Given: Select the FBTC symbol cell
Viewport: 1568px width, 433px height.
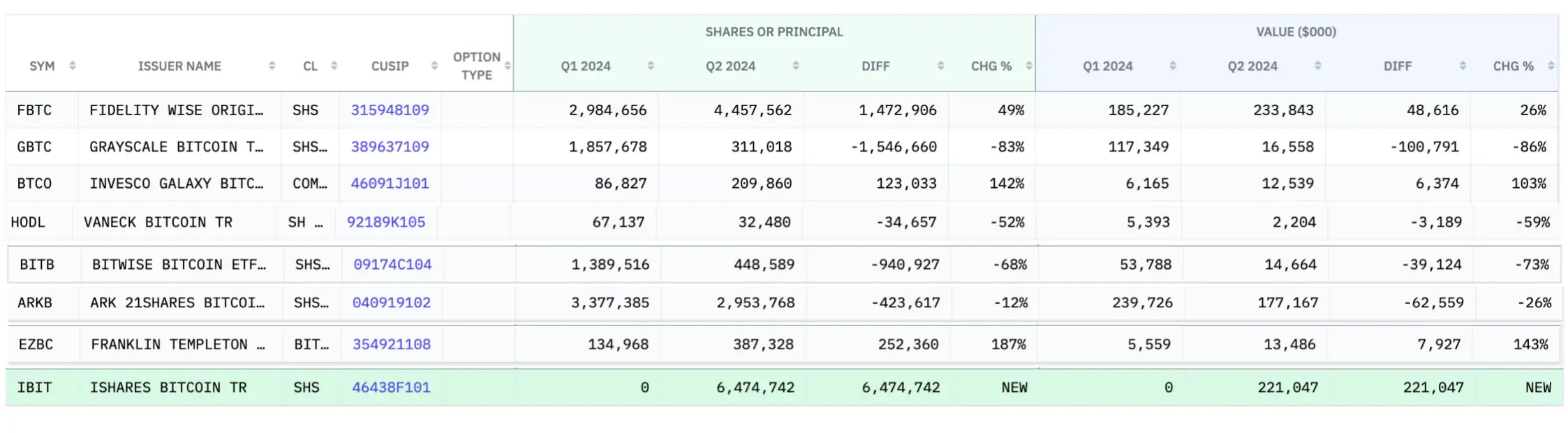Looking at the screenshot, I should point(34,110).
